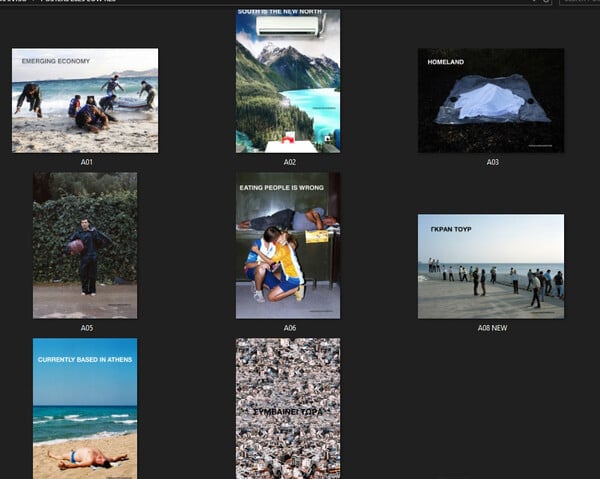600x479 pixels.
Task: Focus the search box at top right
Action: [580, 2]
